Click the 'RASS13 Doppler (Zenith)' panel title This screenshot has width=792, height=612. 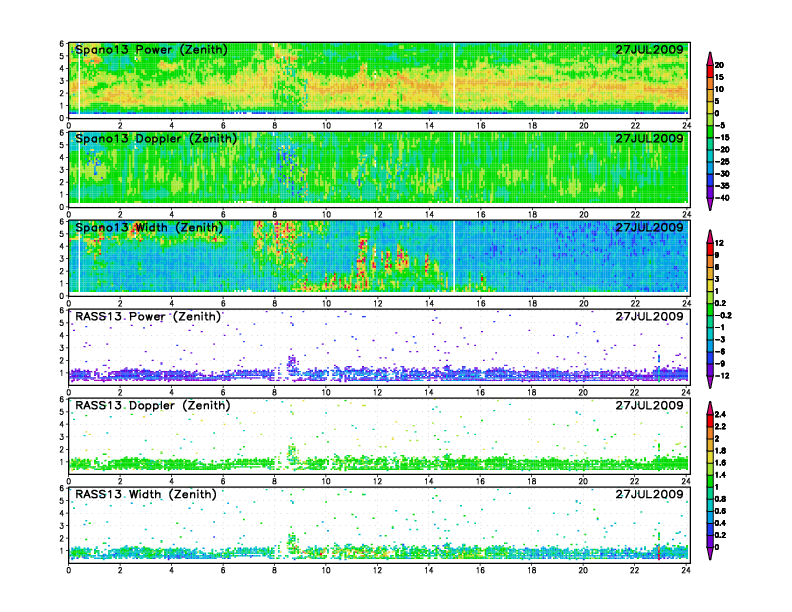[153, 405]
